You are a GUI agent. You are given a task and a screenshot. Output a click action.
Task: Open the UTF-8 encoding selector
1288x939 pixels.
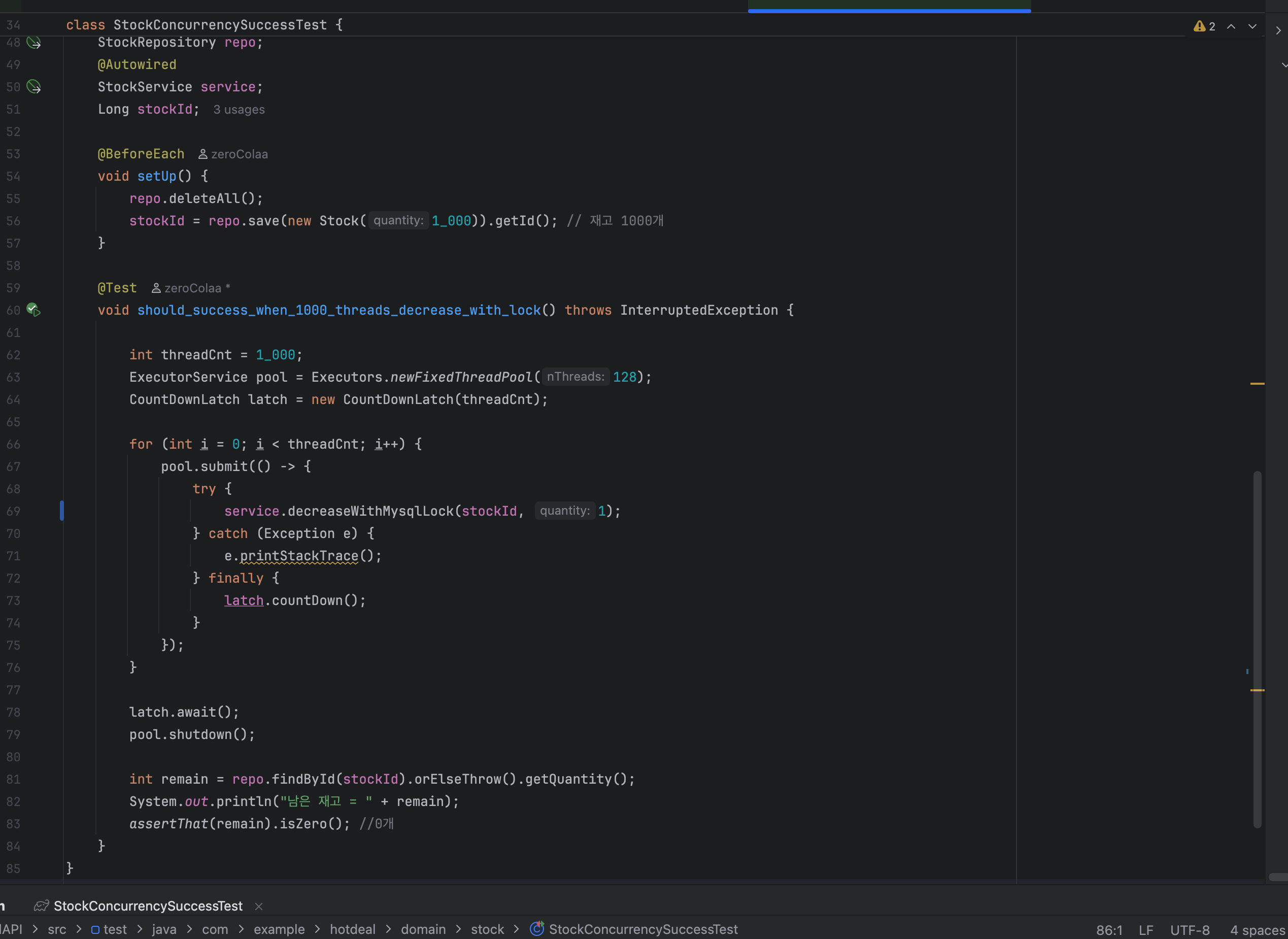[x=1190, y=930]
